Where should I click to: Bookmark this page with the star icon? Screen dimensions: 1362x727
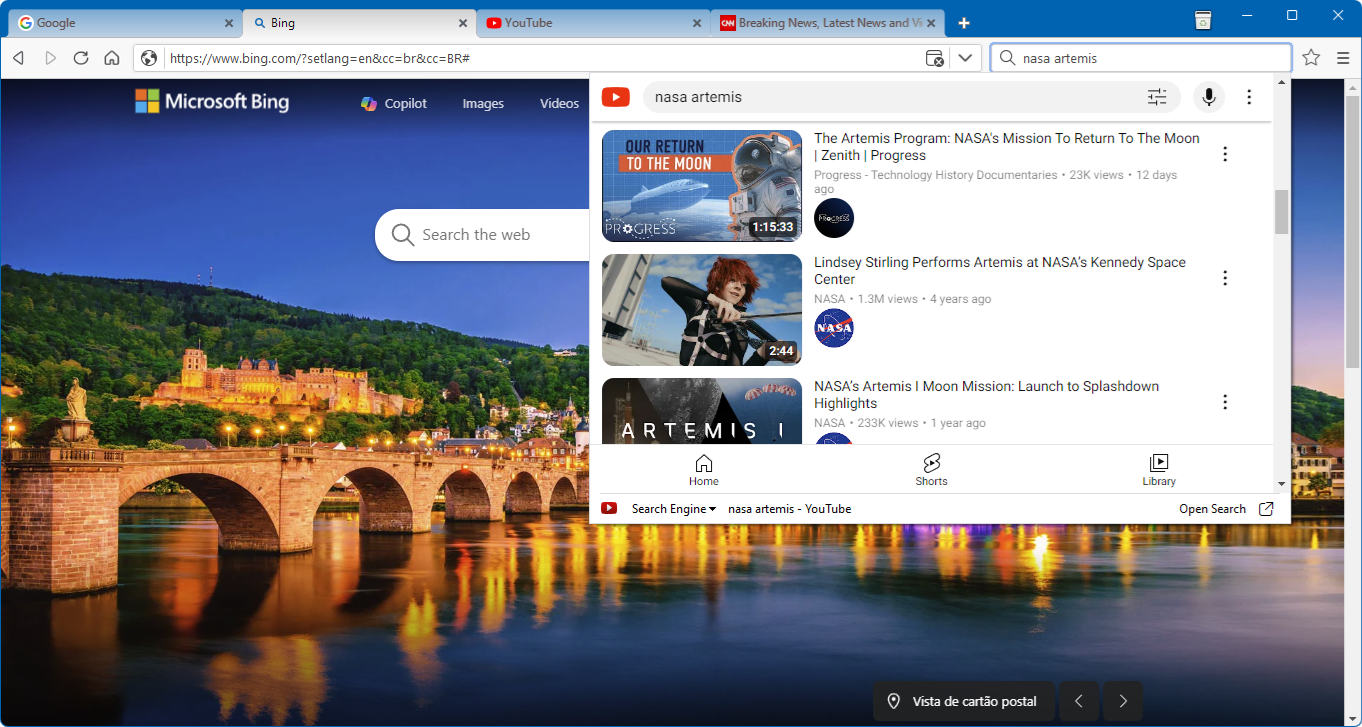(x=1311, y=58)
